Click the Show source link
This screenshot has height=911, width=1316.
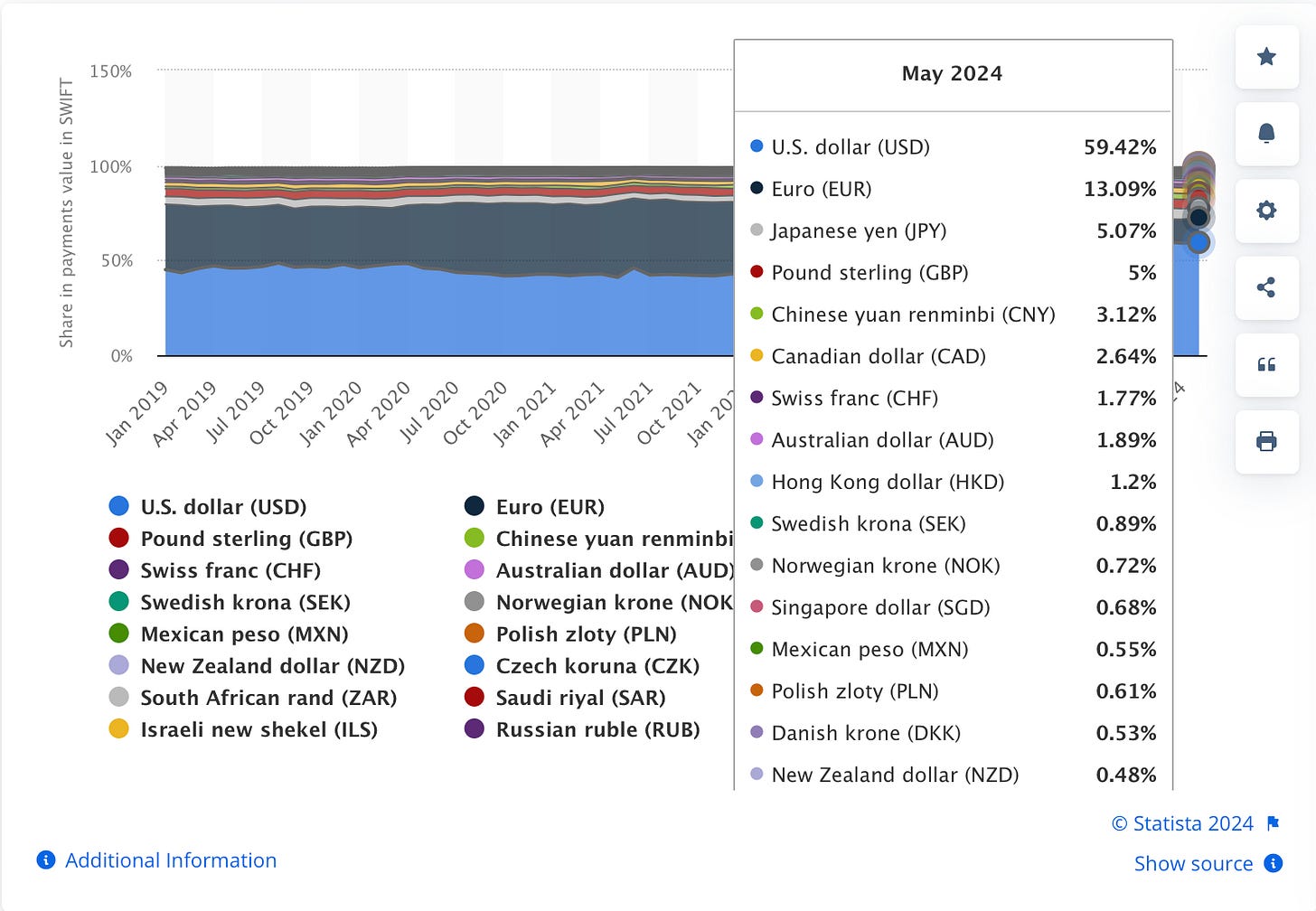(x=1193, y=863)
